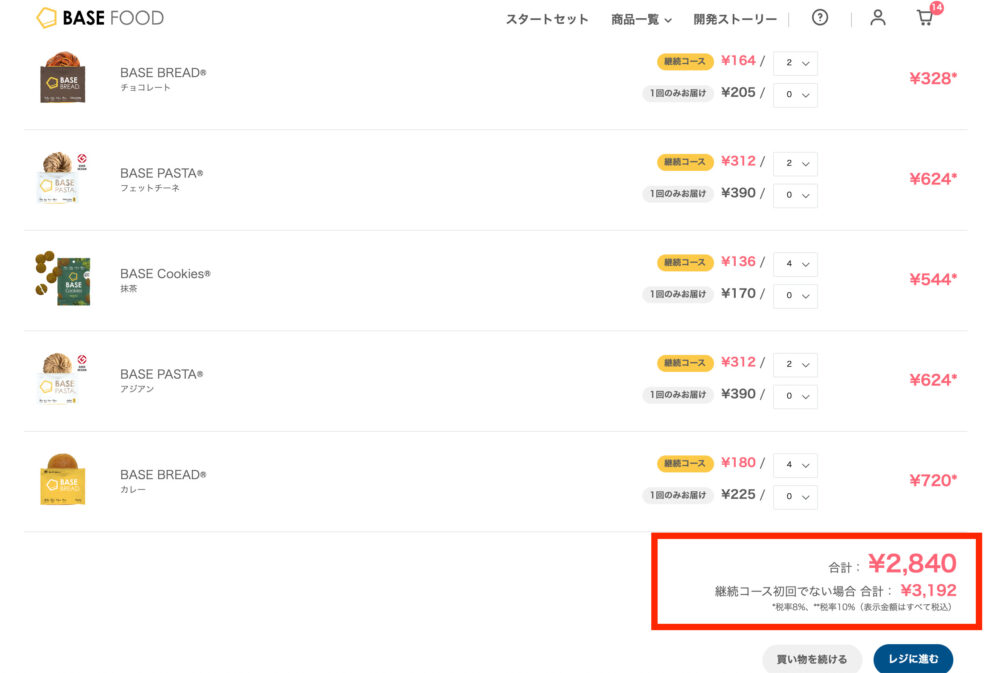Click the ¥164 継続コース unit price
This screenshot has height=673, width=1000.
point(738,61)
